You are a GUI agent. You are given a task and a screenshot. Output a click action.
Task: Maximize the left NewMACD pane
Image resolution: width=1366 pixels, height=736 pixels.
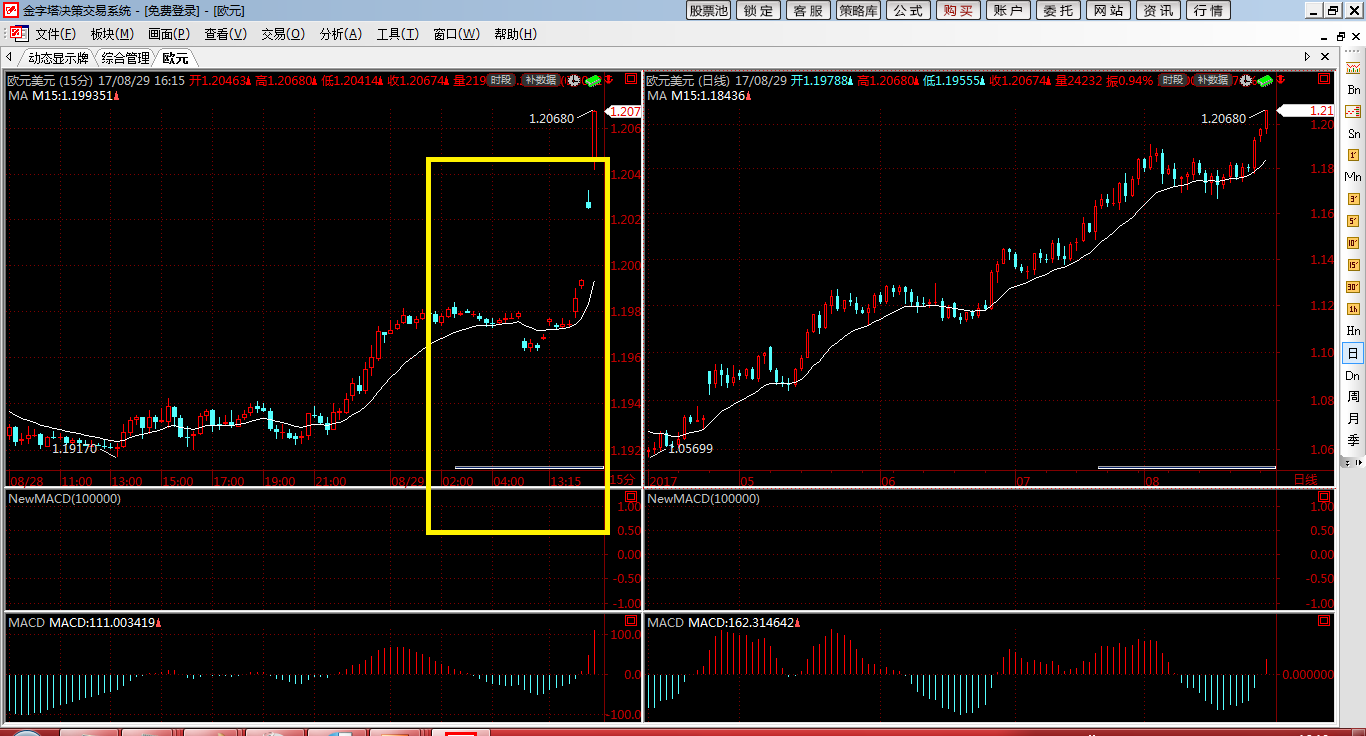[630, 497]
